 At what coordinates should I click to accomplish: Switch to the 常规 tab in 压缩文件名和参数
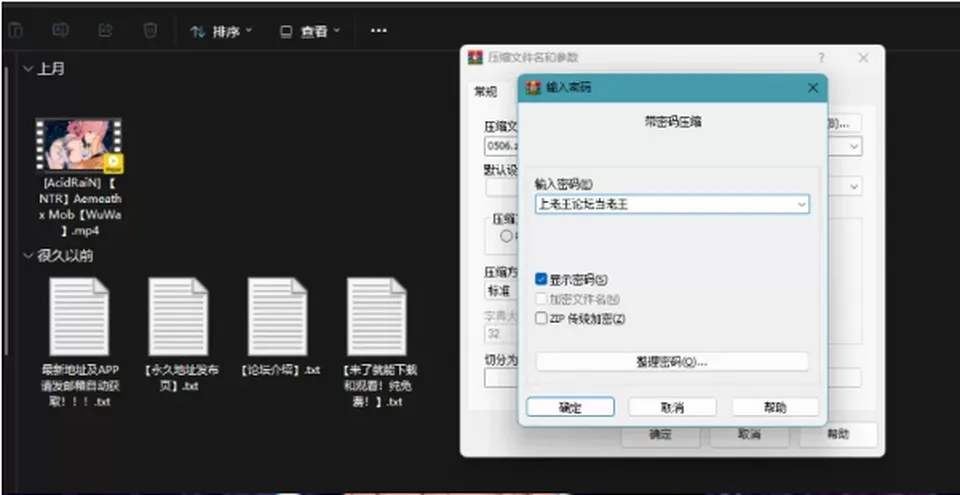tap(486, 92)
